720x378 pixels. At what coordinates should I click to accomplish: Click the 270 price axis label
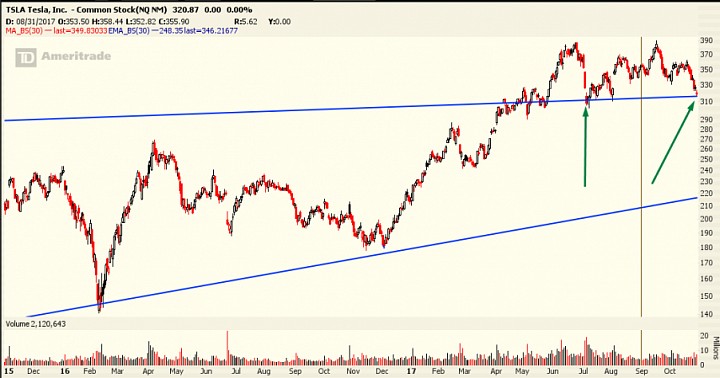click(706, 139)
